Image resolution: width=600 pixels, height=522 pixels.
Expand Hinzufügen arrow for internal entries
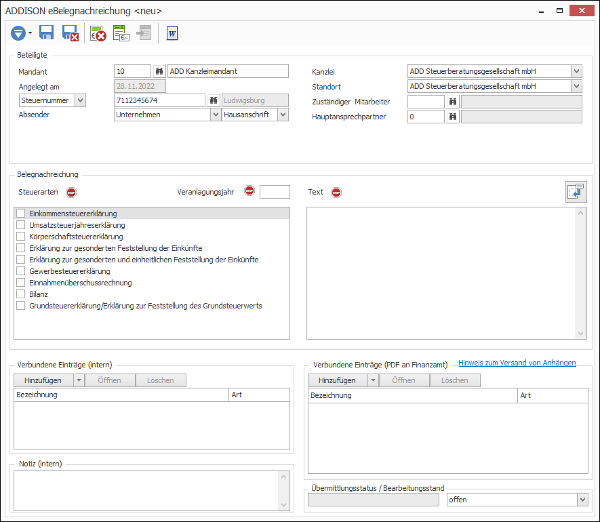(79, 380)
